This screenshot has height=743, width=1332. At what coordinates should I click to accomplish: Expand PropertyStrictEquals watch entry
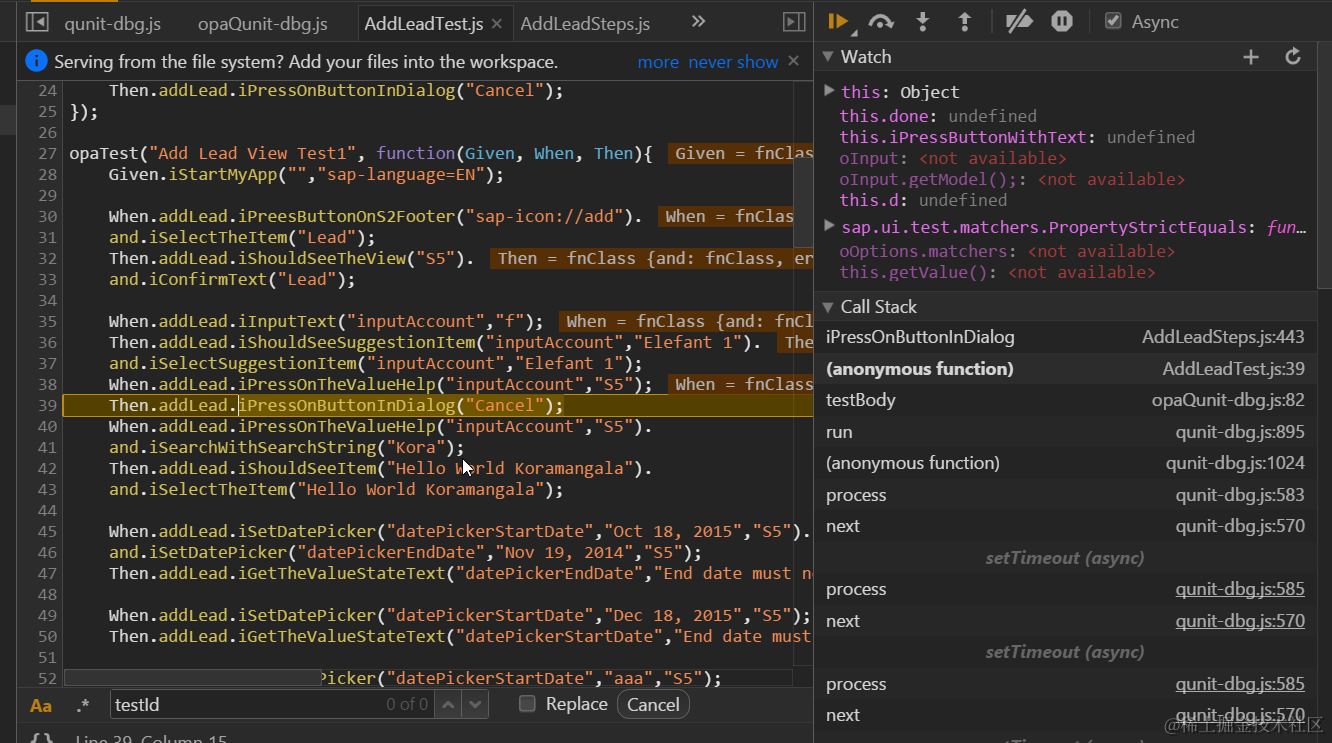[829, 227]
